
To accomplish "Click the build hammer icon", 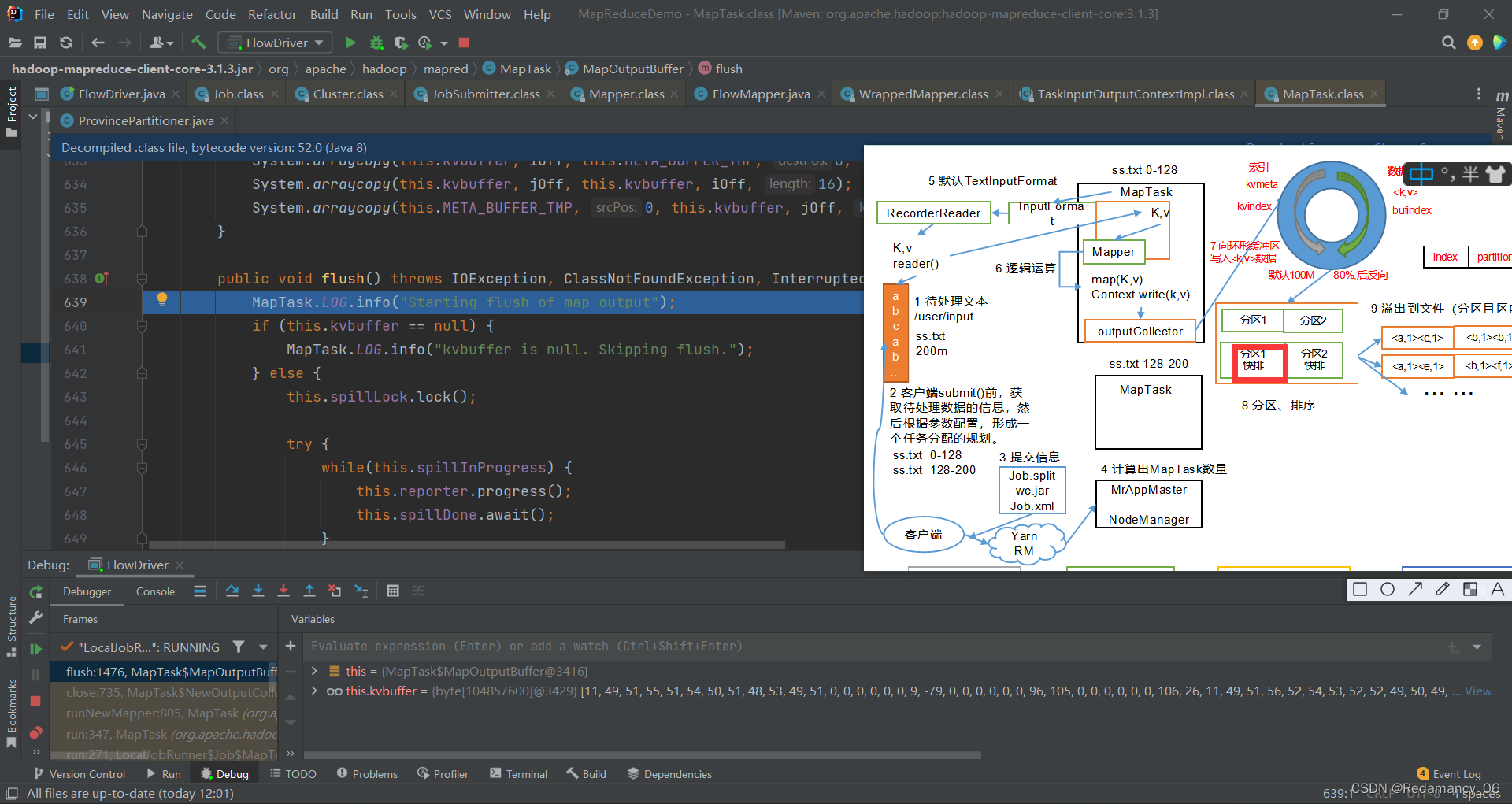I will tap(198, 43).
